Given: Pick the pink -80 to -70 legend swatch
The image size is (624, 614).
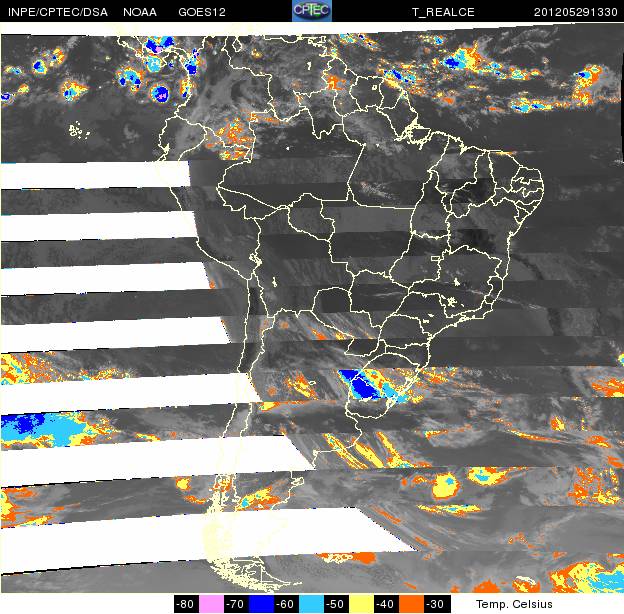Looking at the screenshot, I should [x=211, y=604].
